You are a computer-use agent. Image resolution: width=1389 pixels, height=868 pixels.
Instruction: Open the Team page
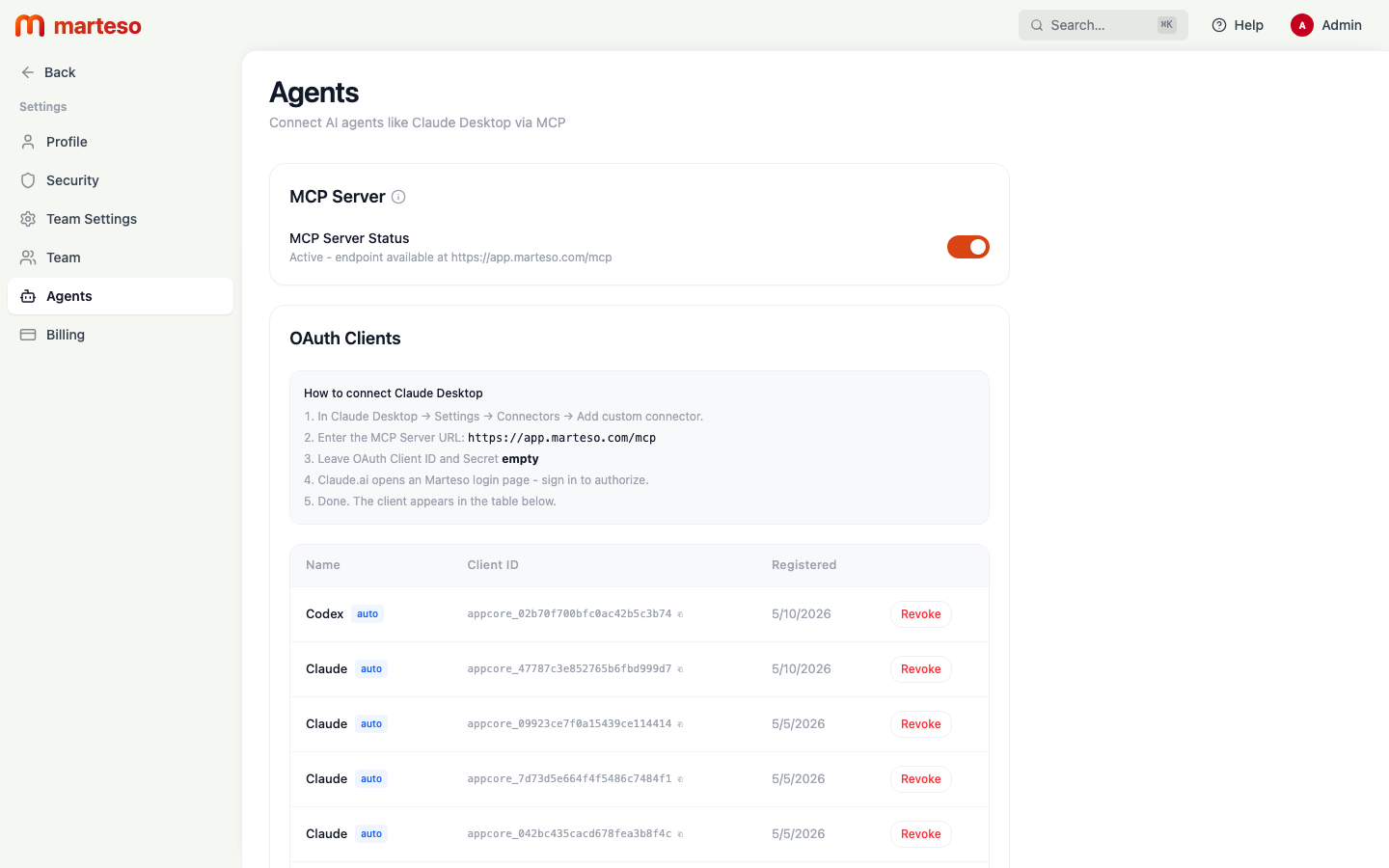[121, 258]
